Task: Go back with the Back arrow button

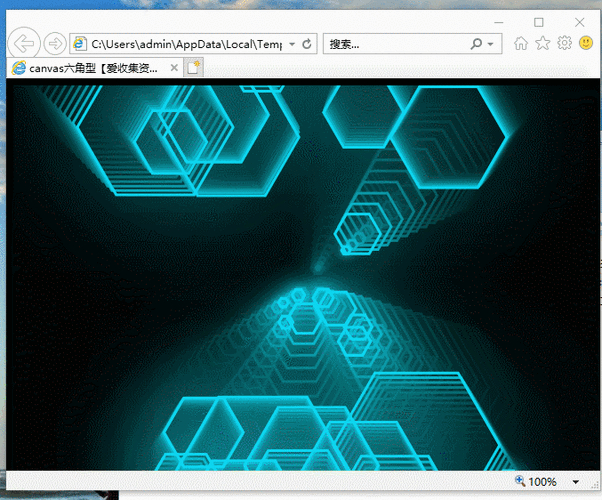Action: [x=24, y=43]
